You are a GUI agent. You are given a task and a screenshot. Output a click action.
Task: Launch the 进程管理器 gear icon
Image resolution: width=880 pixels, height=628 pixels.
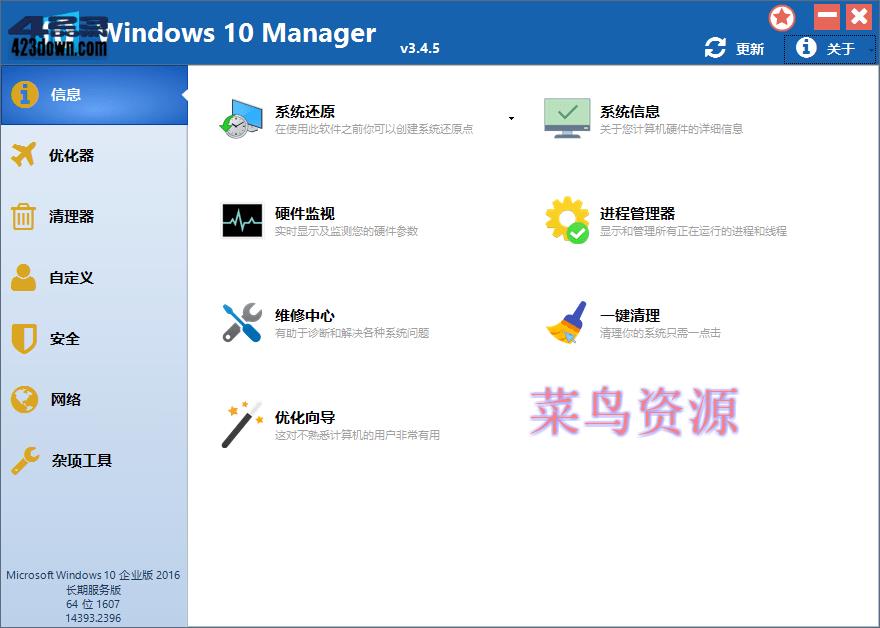pyautogui.click(x=566, y=218)
